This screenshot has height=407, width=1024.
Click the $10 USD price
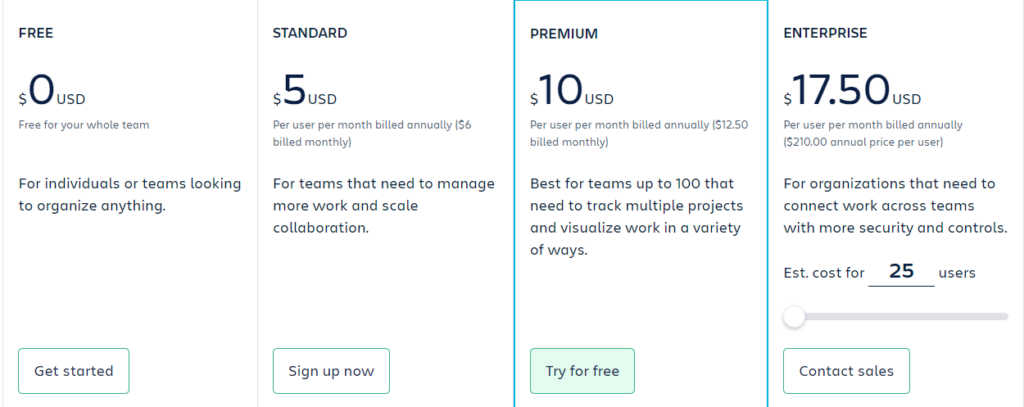coord(572,91)
